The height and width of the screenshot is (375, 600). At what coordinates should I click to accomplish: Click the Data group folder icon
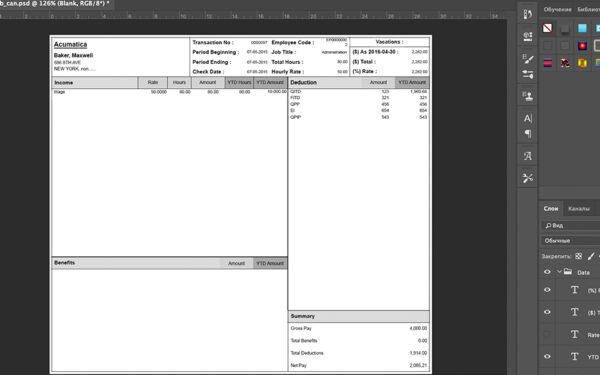(x=568, y=272)
